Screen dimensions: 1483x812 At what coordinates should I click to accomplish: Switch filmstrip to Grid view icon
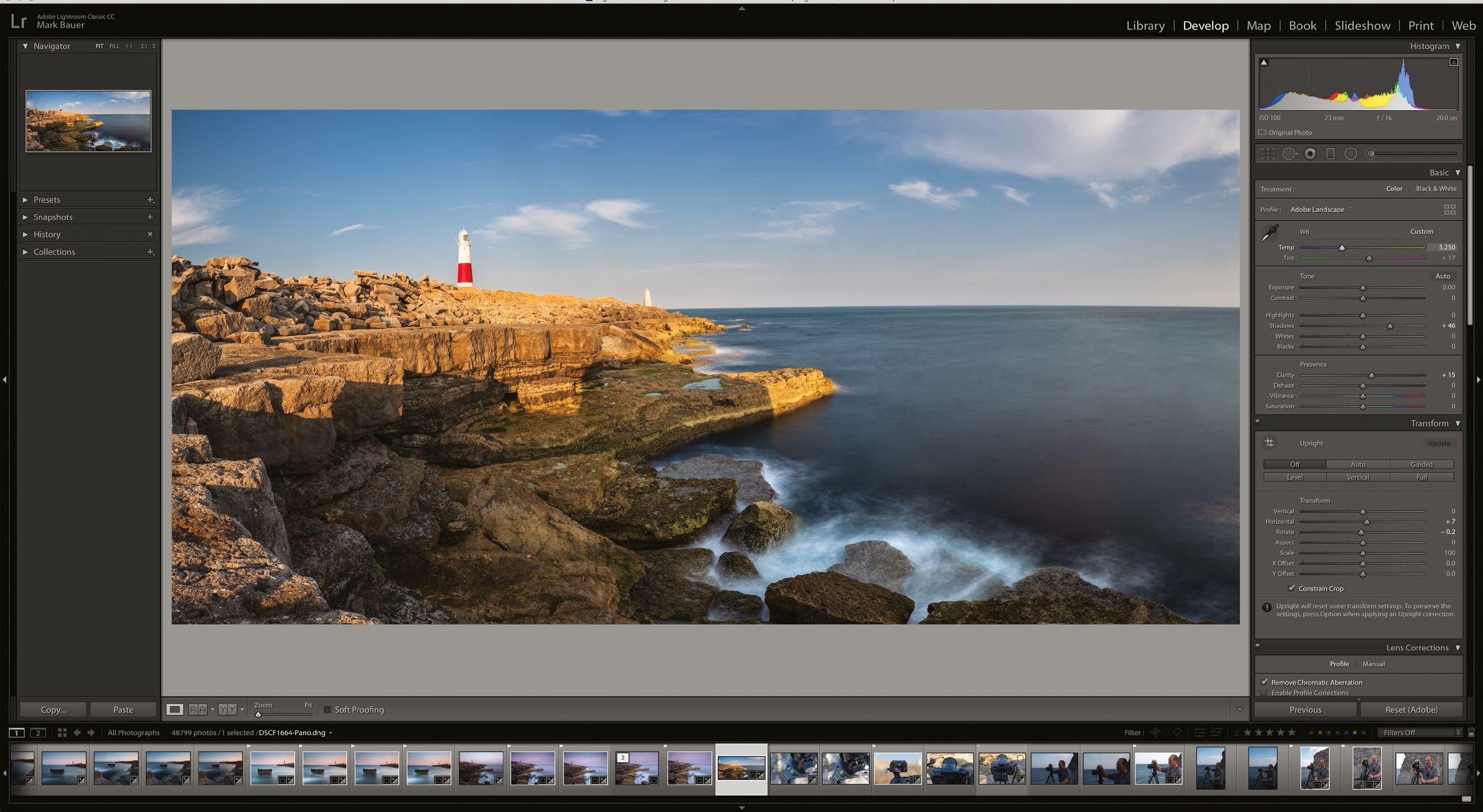(62, 733)
